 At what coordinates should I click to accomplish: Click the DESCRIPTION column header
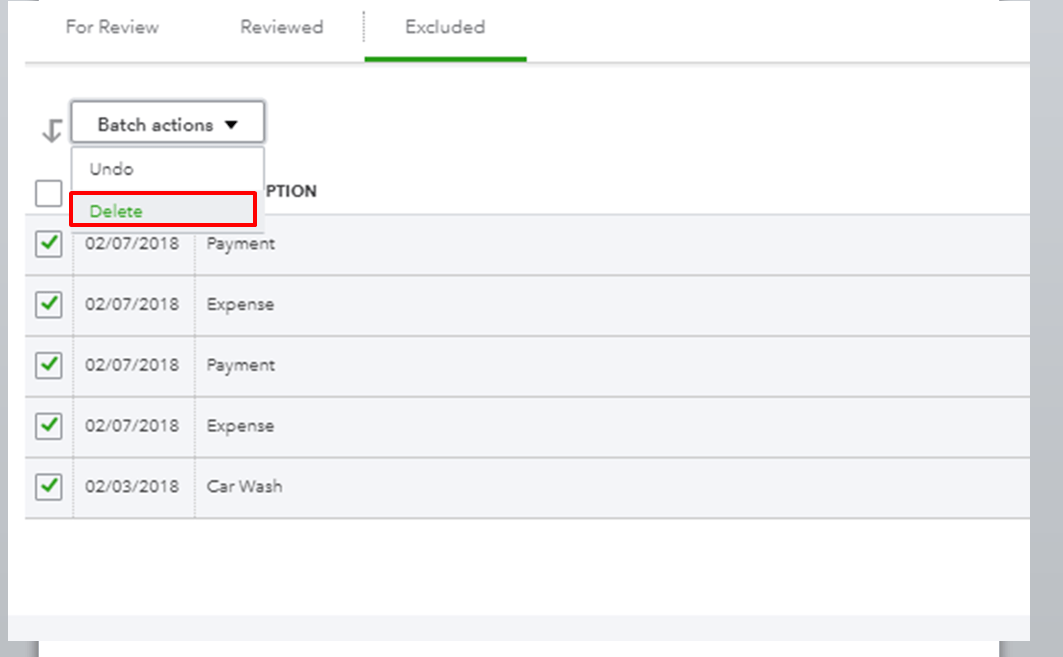click(292, 191)
